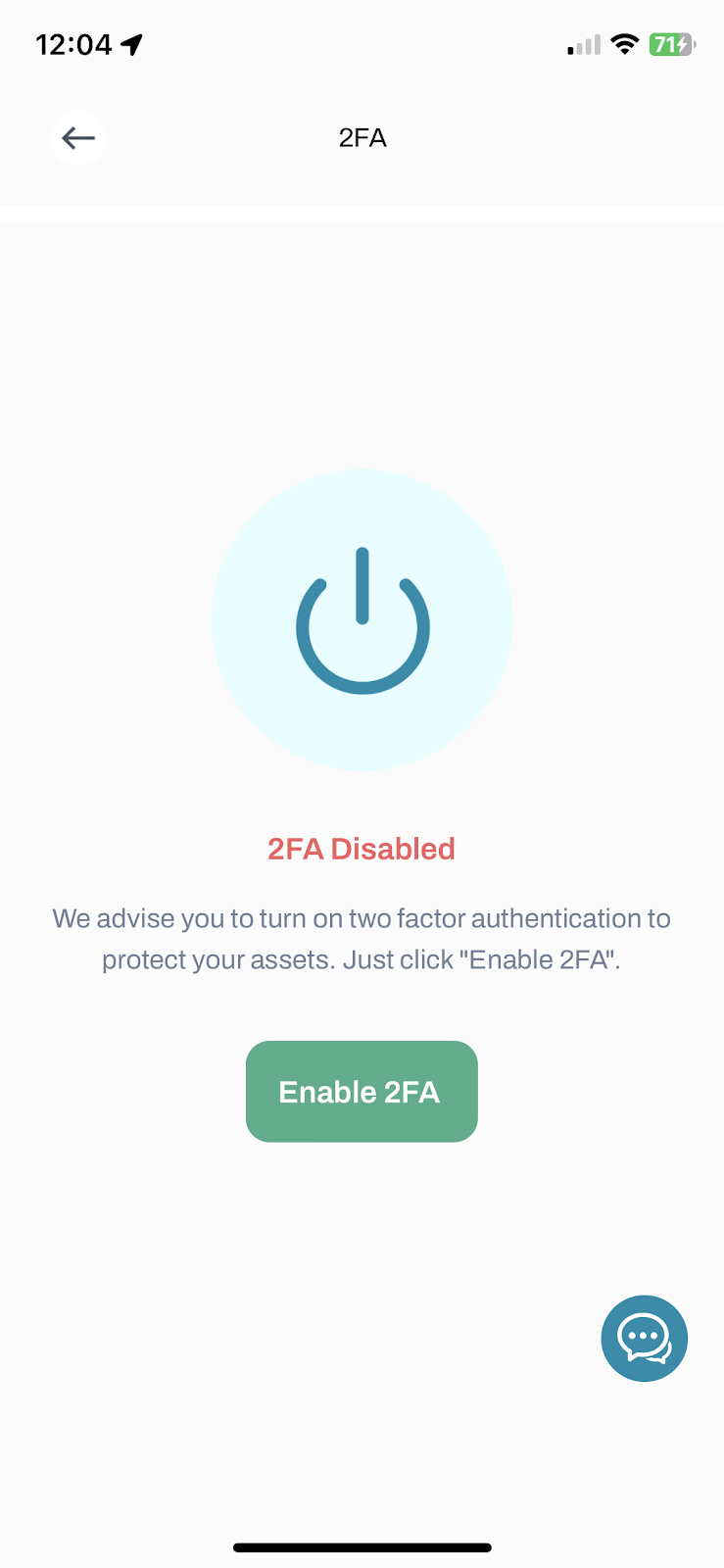
Task: Click the Enable 2FA button
Action: [362, 1091]
